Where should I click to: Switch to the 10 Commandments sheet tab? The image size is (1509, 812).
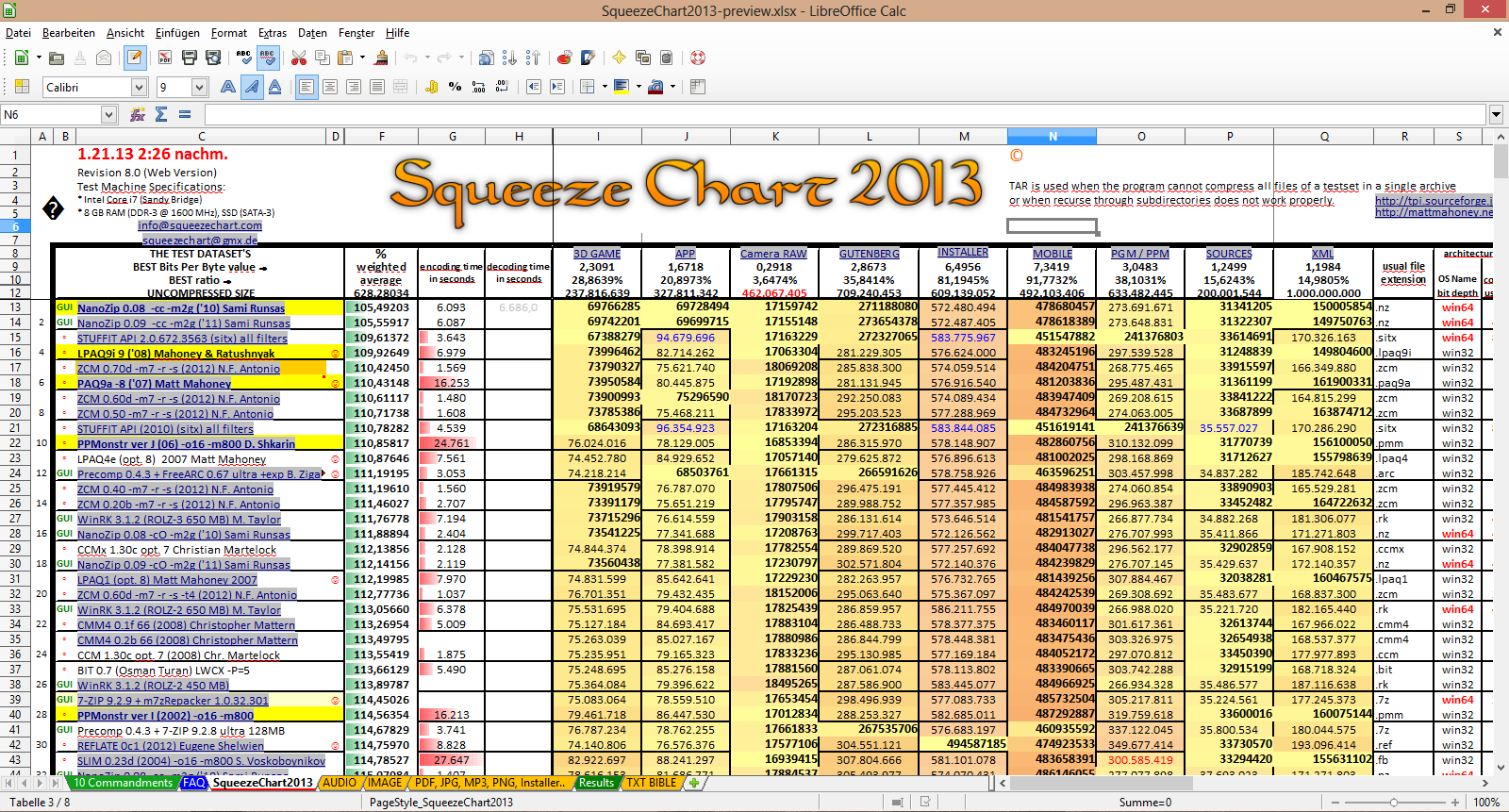click(123, 783)
